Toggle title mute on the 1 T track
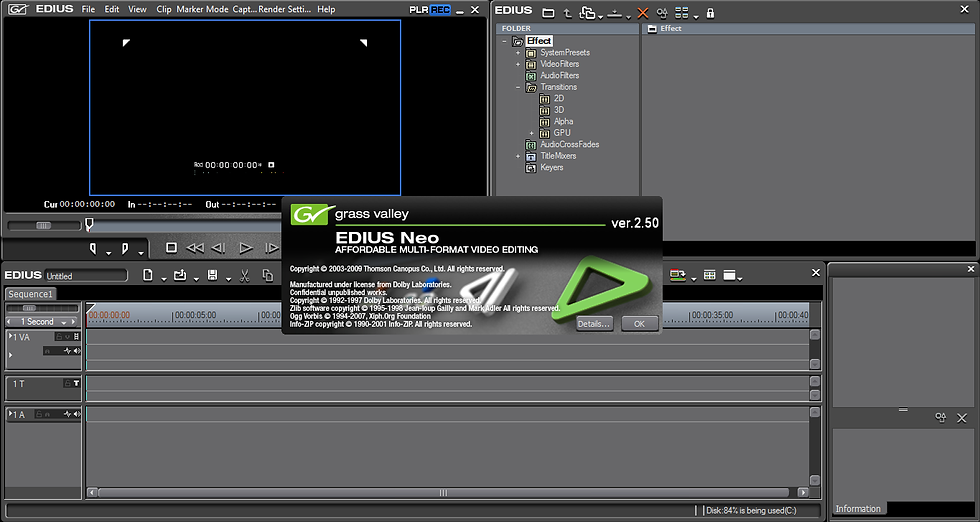Image resolution: width=980 pixels, height=522 pixels. pos(77,383)
